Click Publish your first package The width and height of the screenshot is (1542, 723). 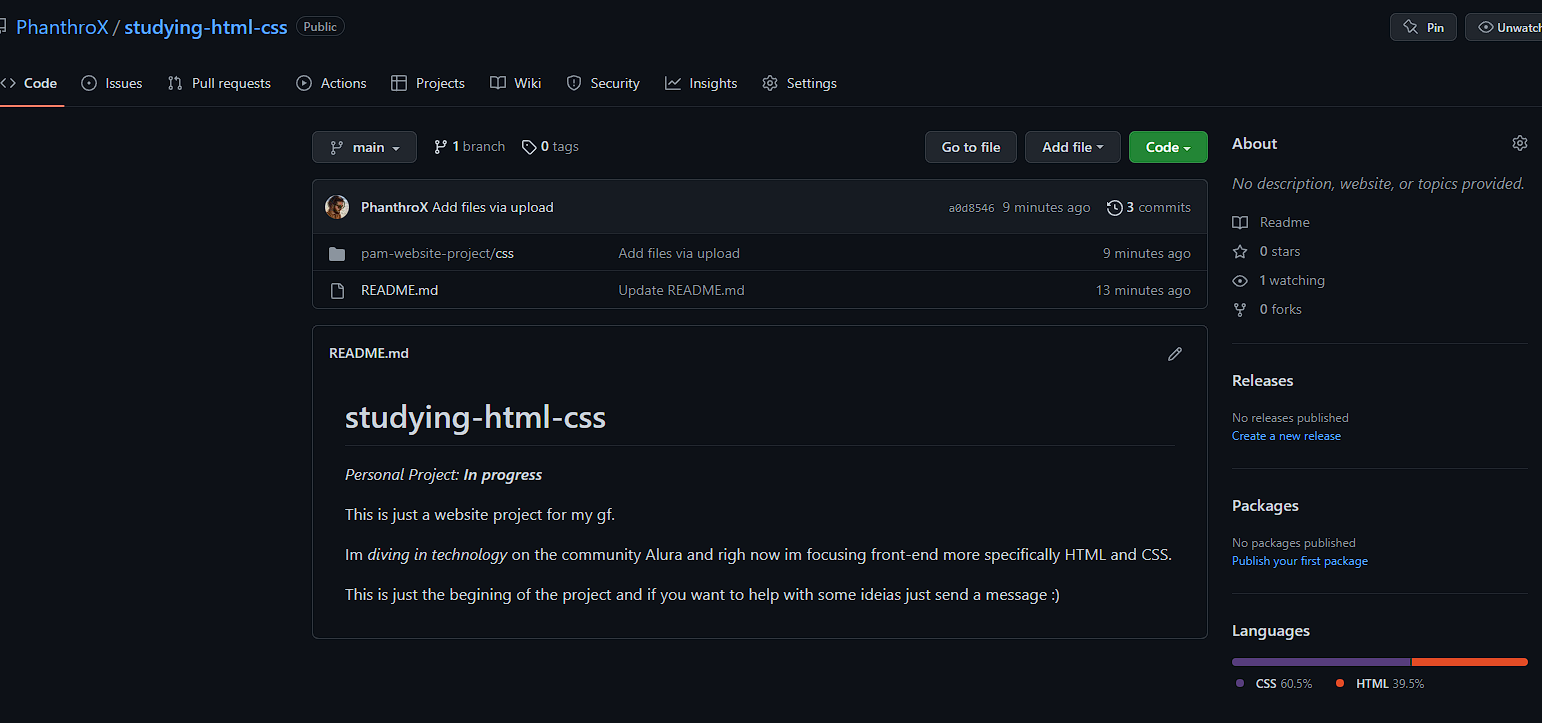tap(1300, 561)
